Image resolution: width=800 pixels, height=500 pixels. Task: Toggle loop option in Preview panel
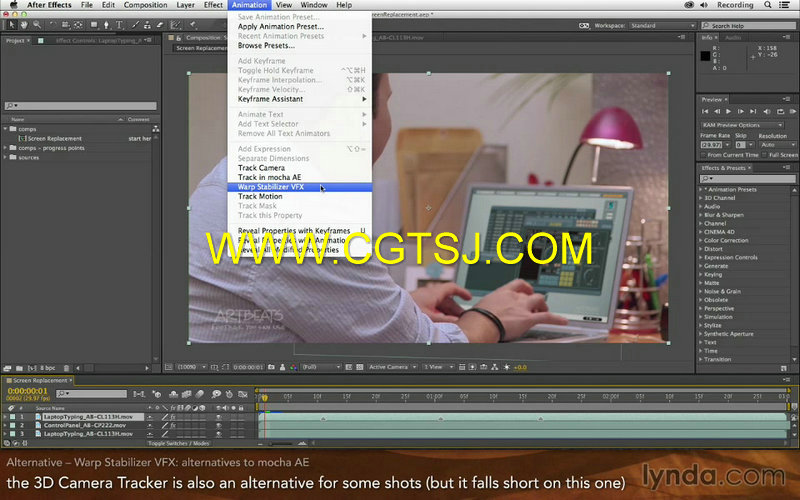point(780,111)
